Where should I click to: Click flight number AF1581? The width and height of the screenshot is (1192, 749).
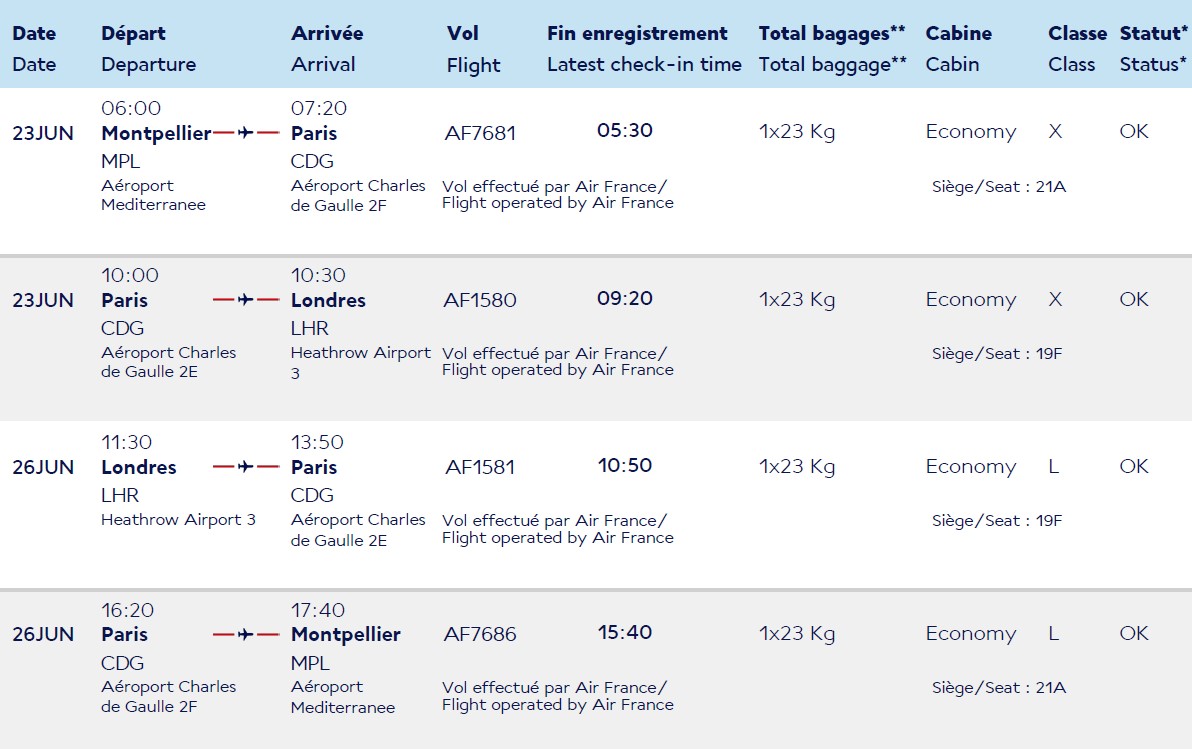tap(480, 467)
